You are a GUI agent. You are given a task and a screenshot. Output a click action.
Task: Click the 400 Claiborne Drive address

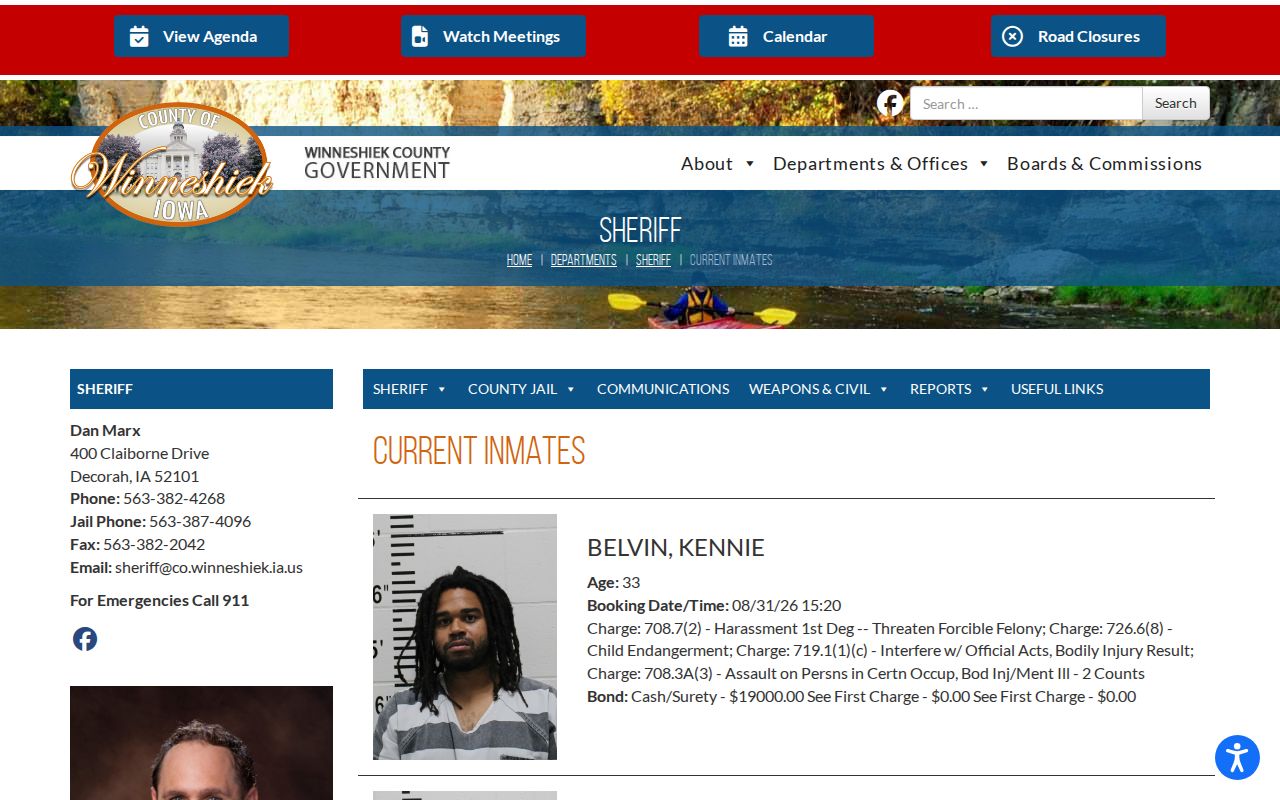pos(140,453)
